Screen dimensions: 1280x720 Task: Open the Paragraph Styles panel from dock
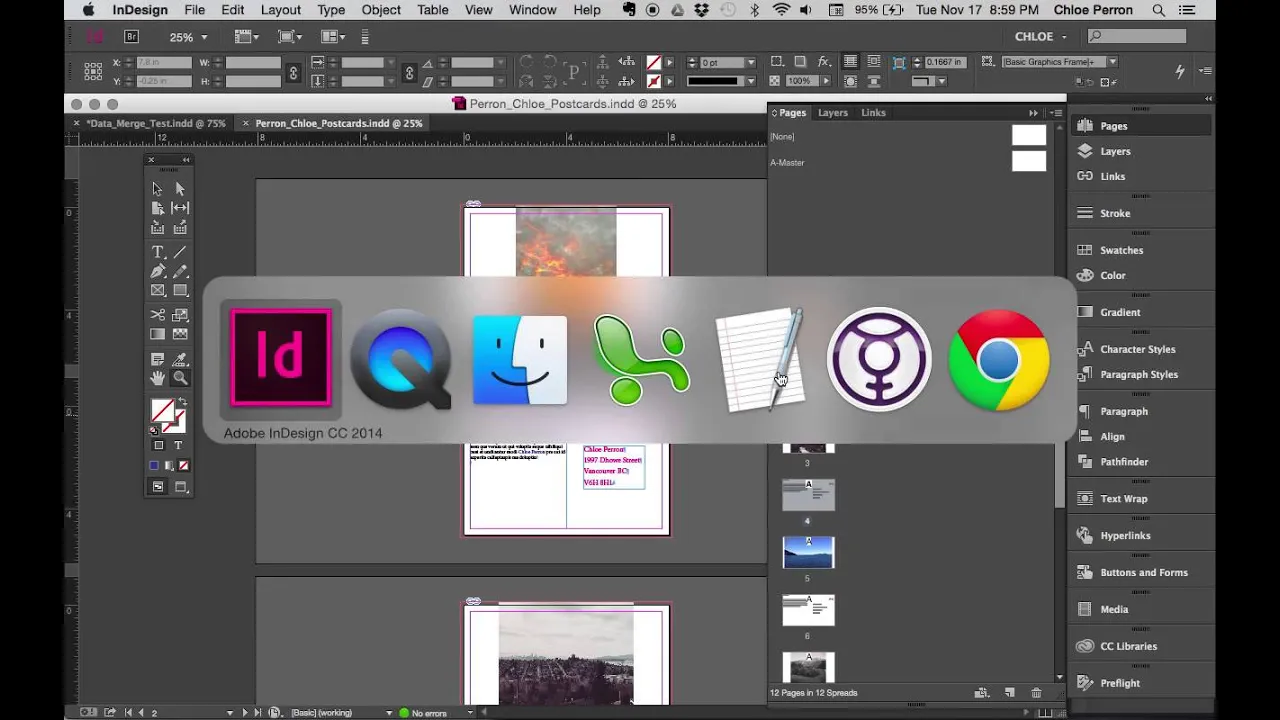tap(1140, 374)
